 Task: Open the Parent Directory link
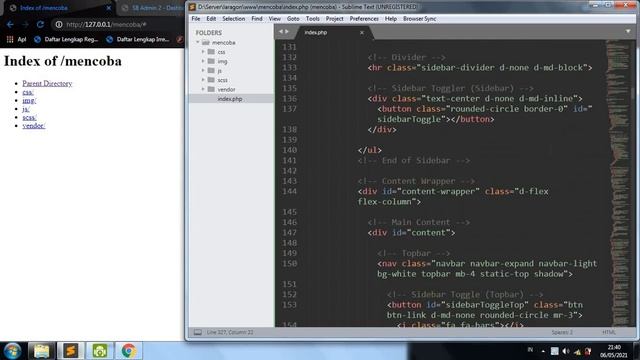pyautogui.click(x=47, y=83)
